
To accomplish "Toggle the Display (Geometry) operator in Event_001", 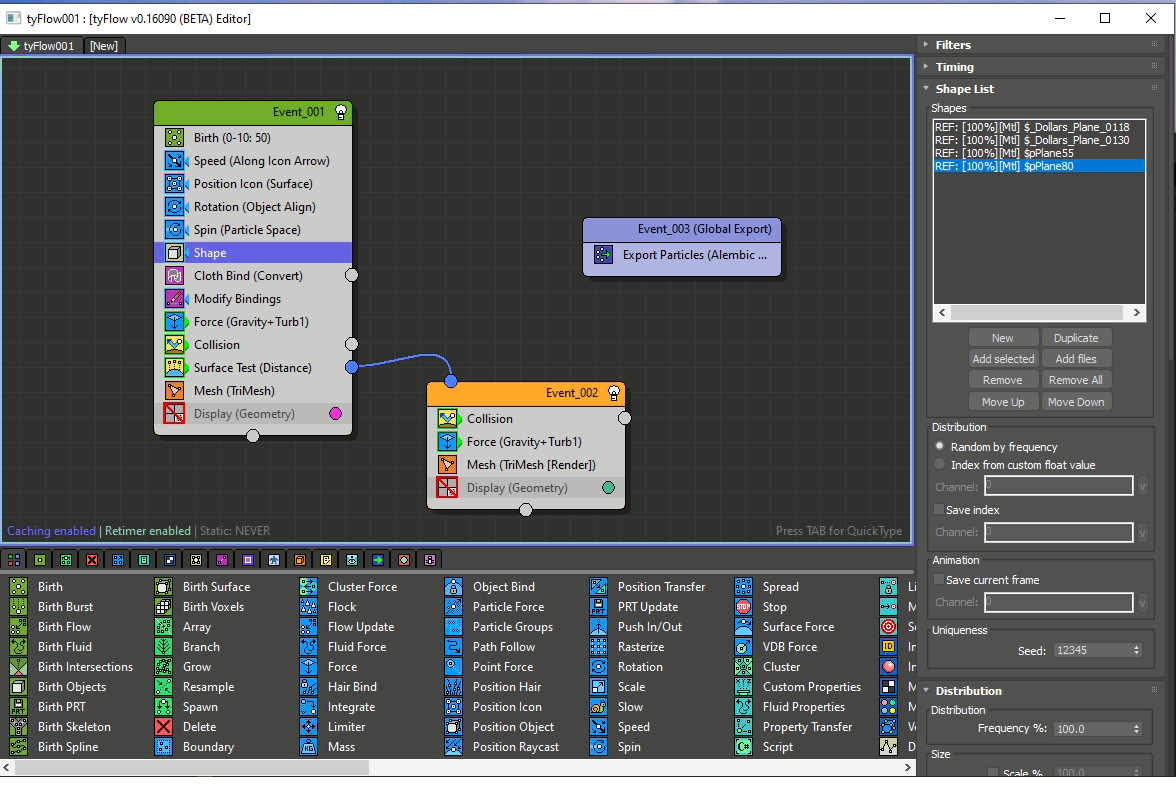I will [x=175, y=414].
